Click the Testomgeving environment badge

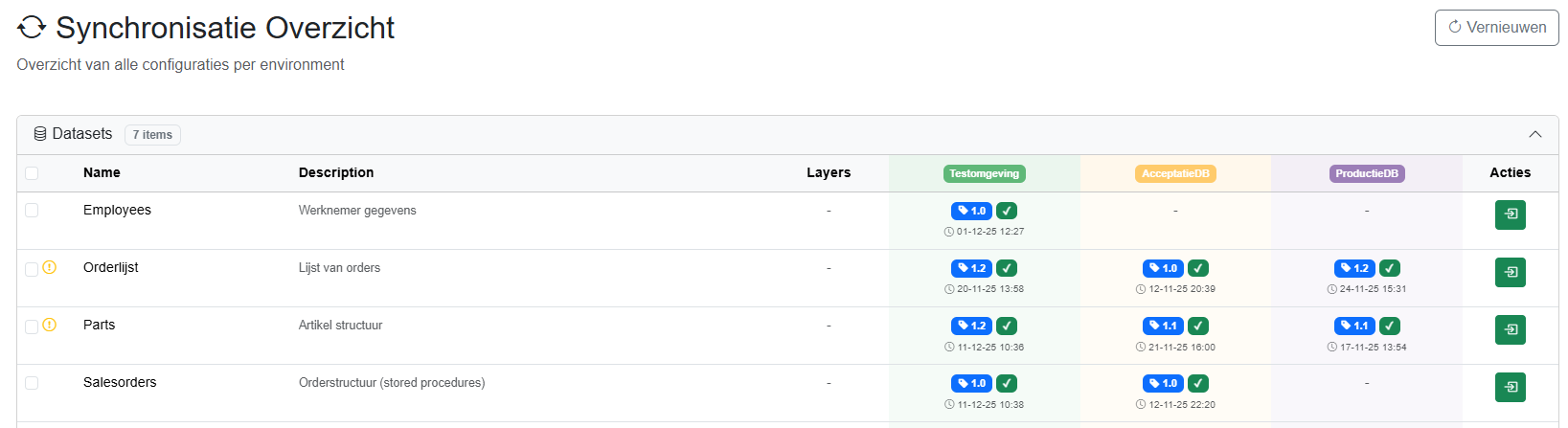[984, 173]
